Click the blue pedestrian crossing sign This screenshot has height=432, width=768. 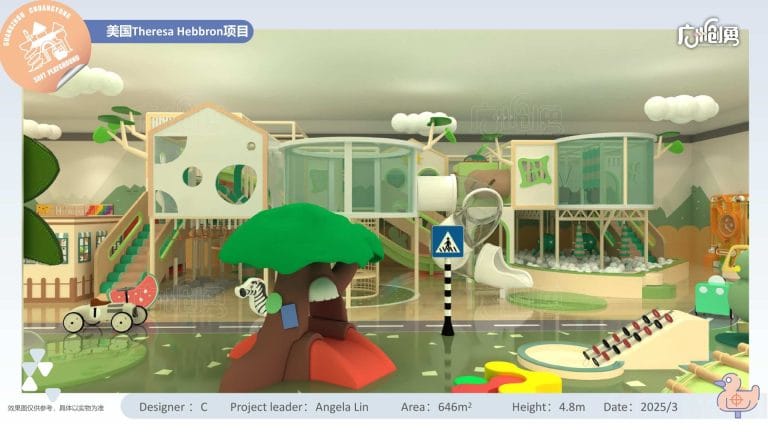tap(446, 242)
